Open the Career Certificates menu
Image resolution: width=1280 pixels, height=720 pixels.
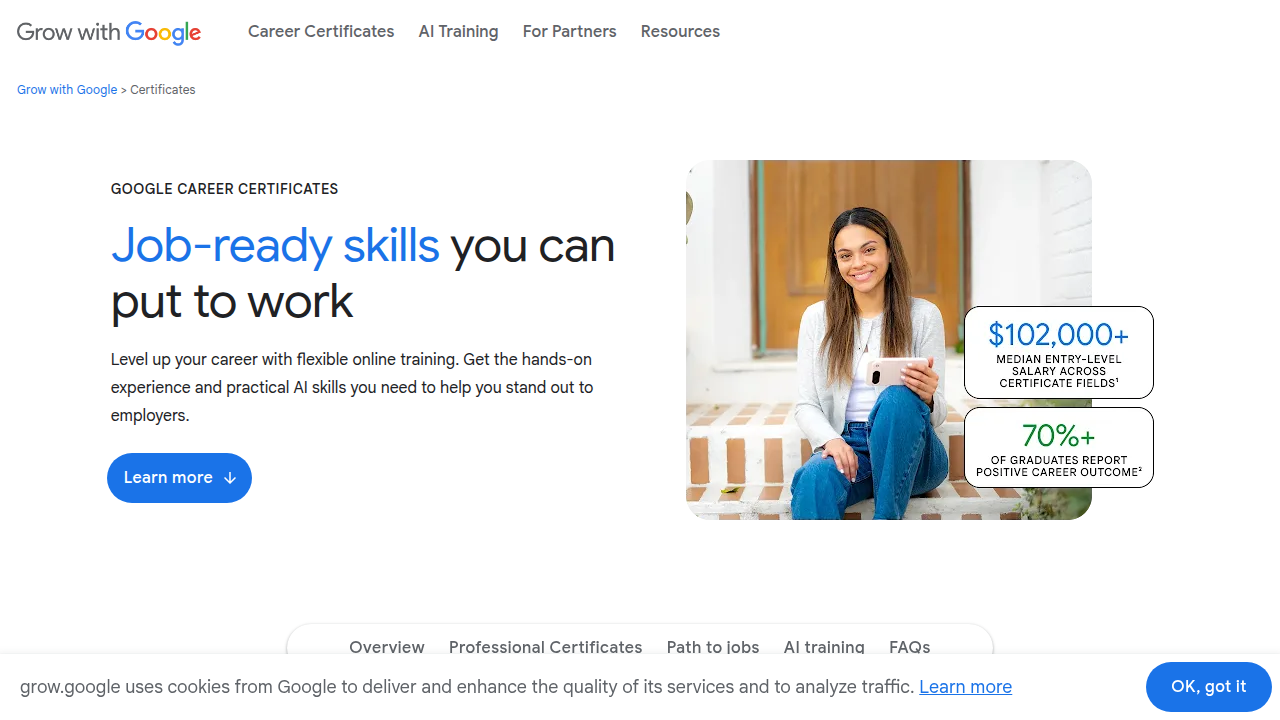point(321,32)
